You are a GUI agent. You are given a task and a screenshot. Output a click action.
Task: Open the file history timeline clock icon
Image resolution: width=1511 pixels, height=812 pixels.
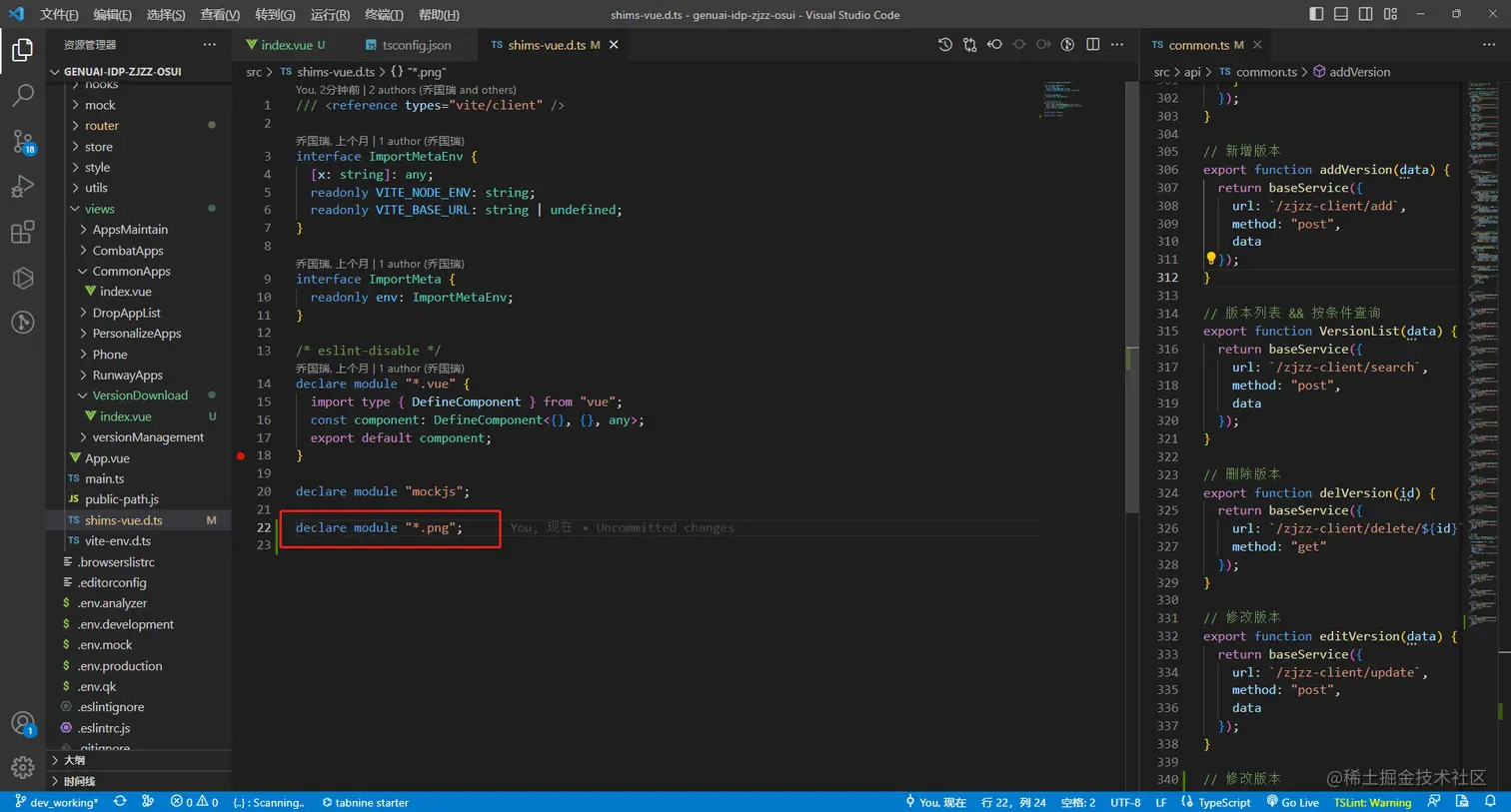[x=945, y=45]
